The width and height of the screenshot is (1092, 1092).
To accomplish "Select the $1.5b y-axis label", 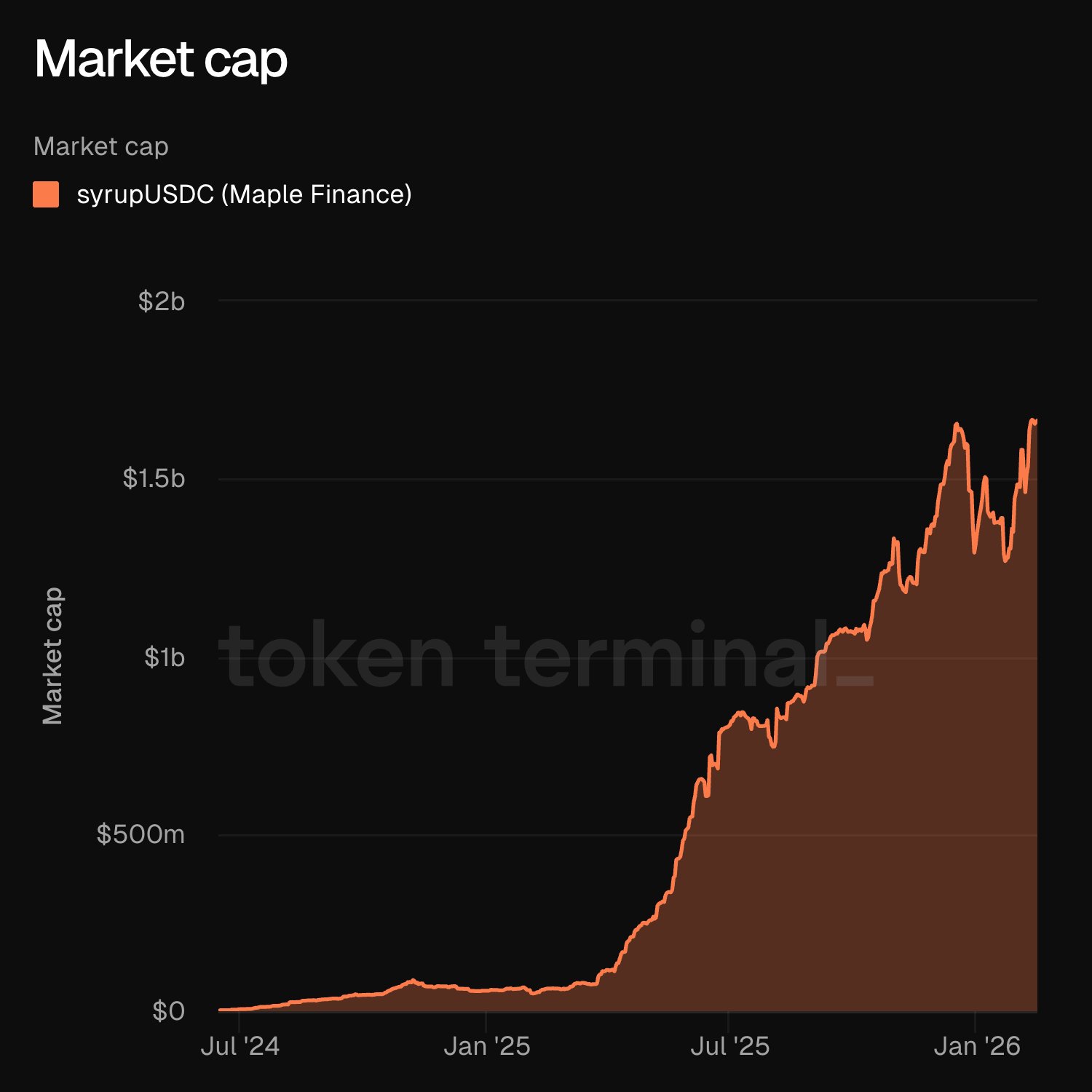I will click(x=154, y=478).
